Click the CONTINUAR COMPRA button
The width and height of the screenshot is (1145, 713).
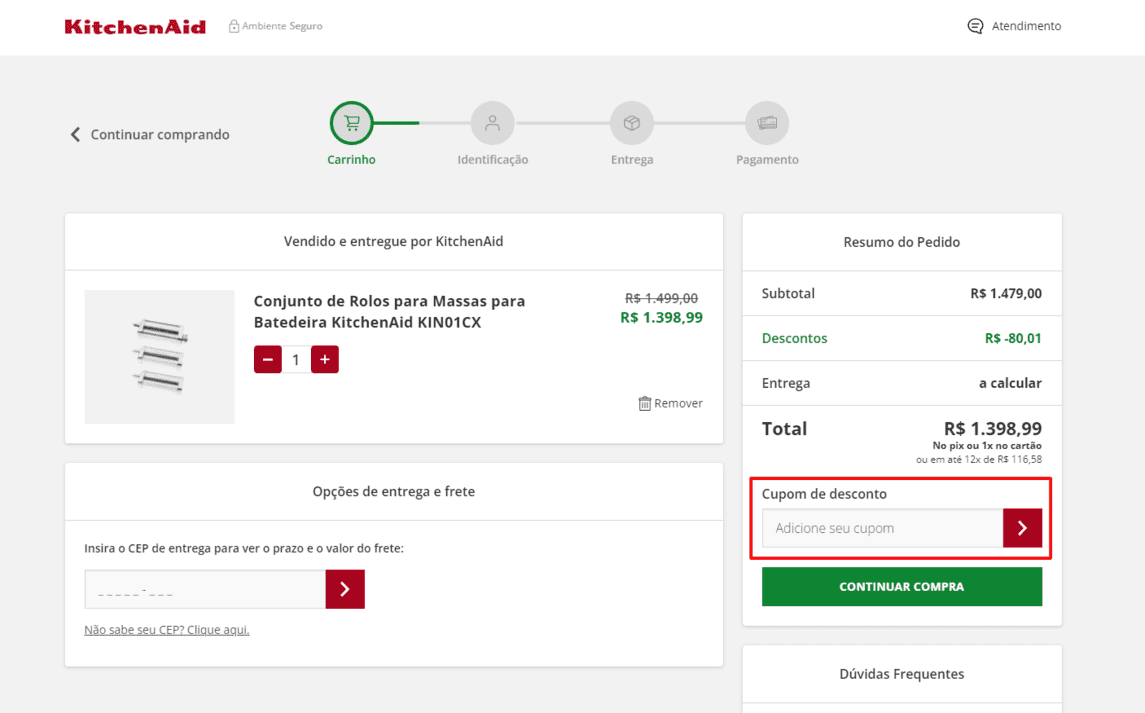tap(902, 587)
